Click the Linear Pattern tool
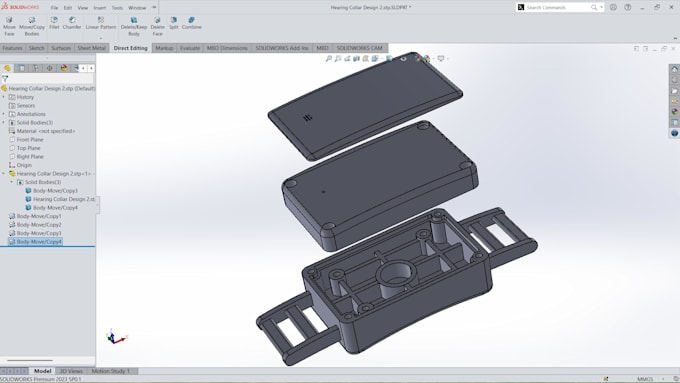Image resolution: width=680 pixels, height=383 pixels. click(x=101, y=23)
